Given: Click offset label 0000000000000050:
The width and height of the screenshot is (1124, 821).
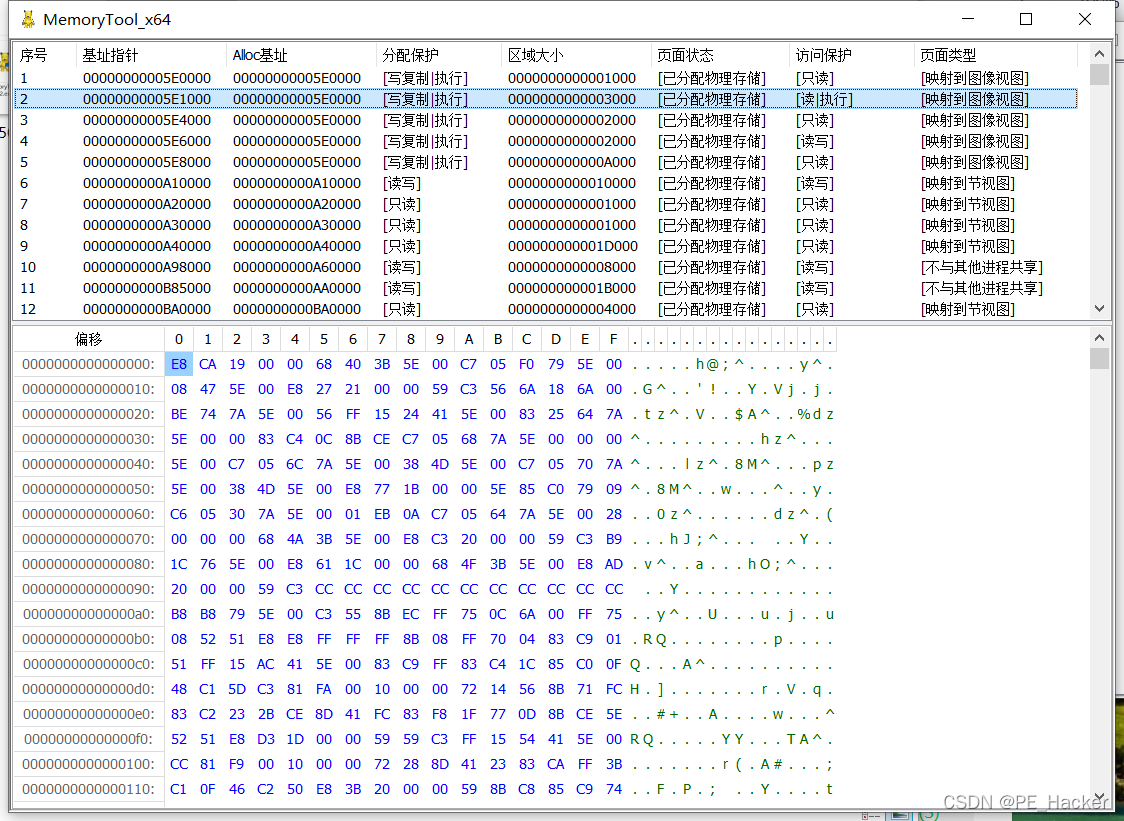Looking at the screenshot, I should coord(88,489).
